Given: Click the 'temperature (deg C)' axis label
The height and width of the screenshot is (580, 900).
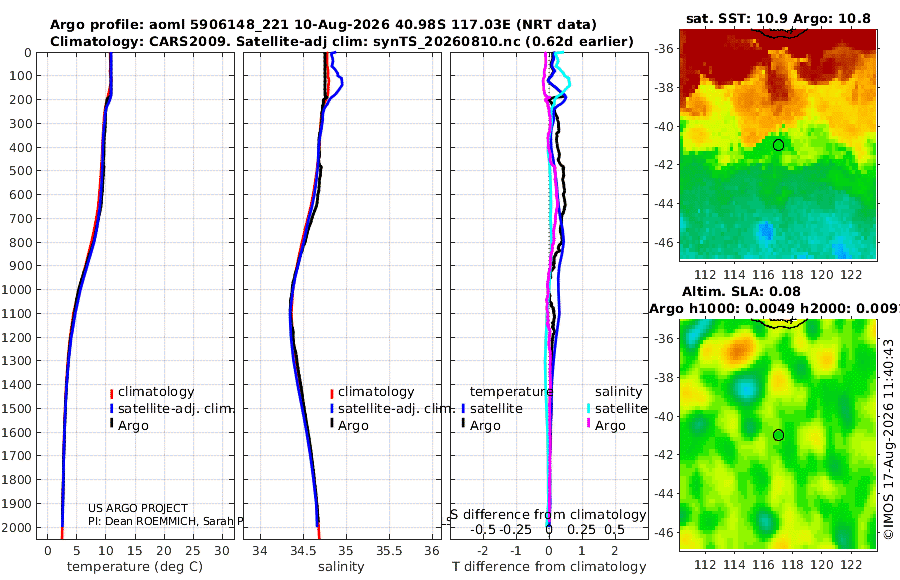Looking at the screenshot, I should point(135,567).
